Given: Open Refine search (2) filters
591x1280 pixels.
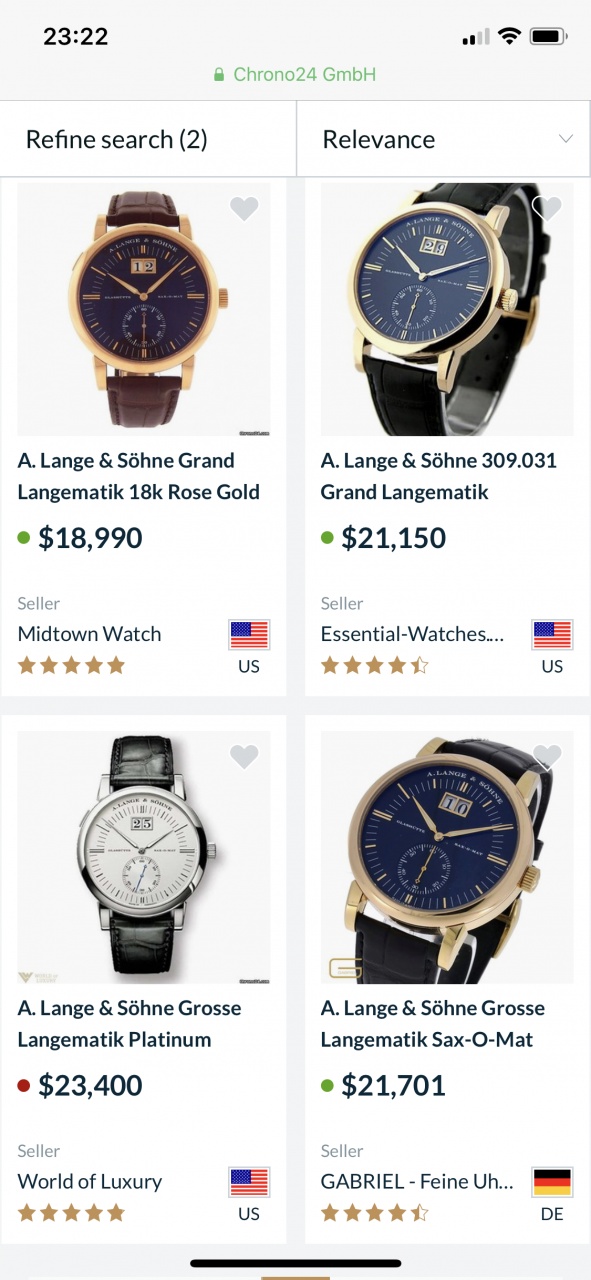Looking at the screenshot, I should [148, 139].
